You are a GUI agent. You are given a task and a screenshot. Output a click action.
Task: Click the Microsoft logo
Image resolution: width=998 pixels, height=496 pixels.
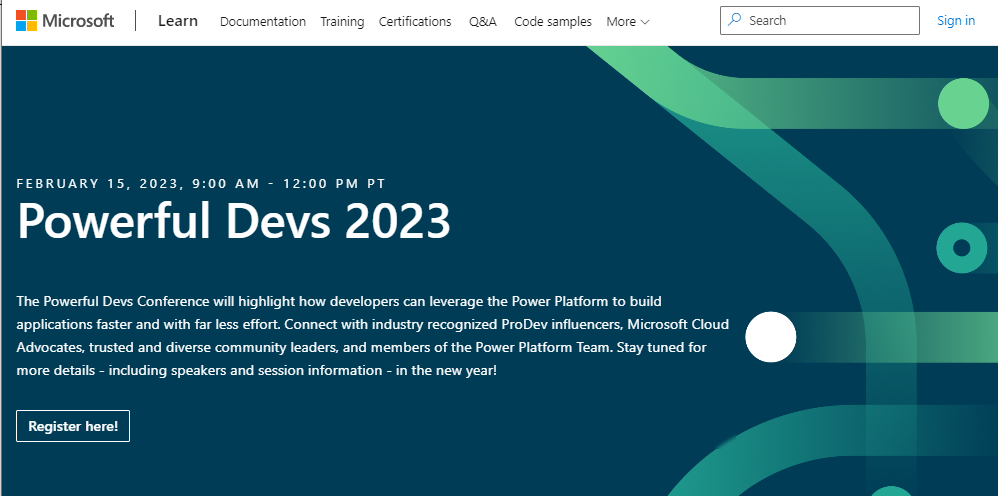pos(65,21)
